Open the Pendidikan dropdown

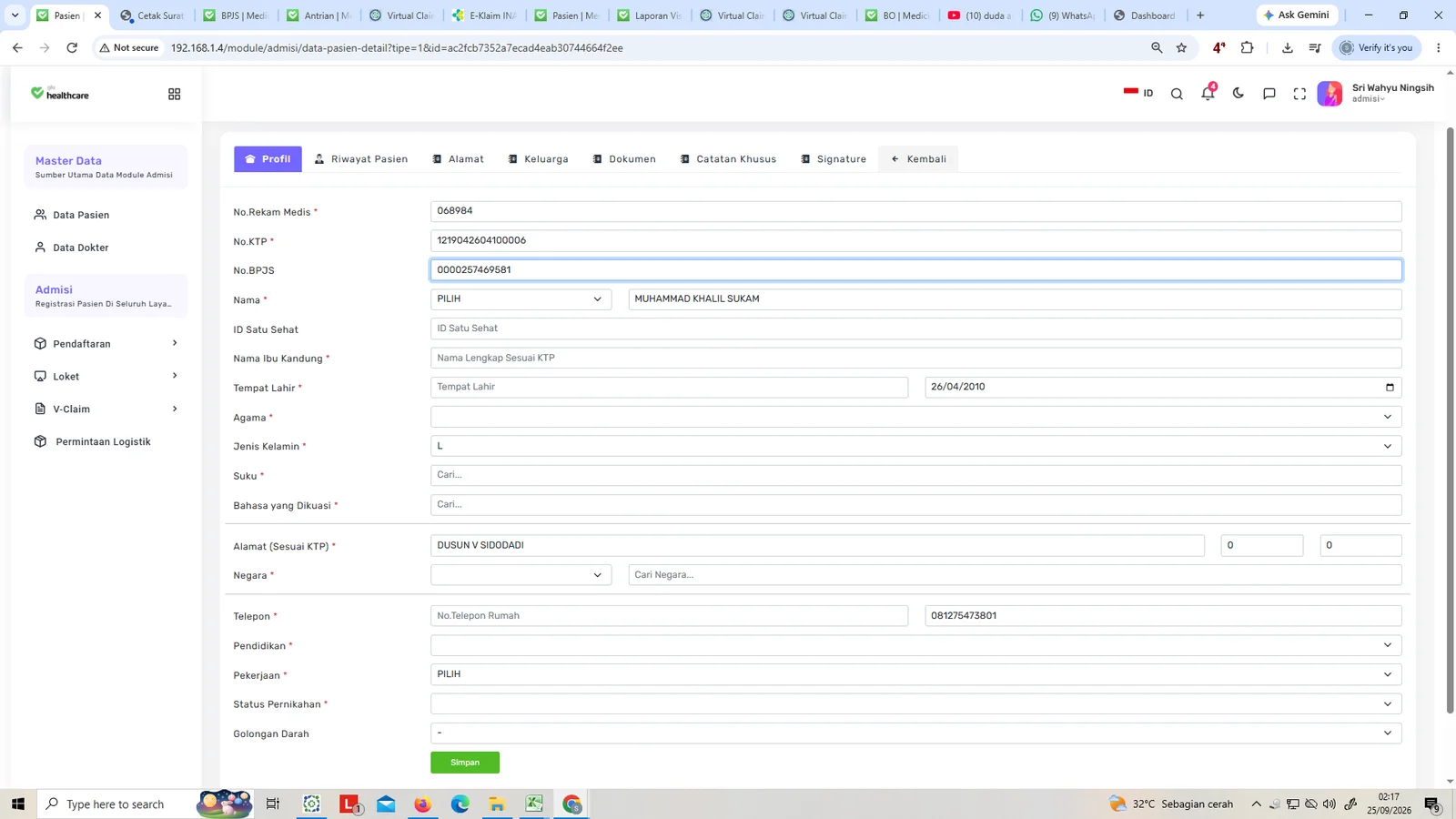915,645
